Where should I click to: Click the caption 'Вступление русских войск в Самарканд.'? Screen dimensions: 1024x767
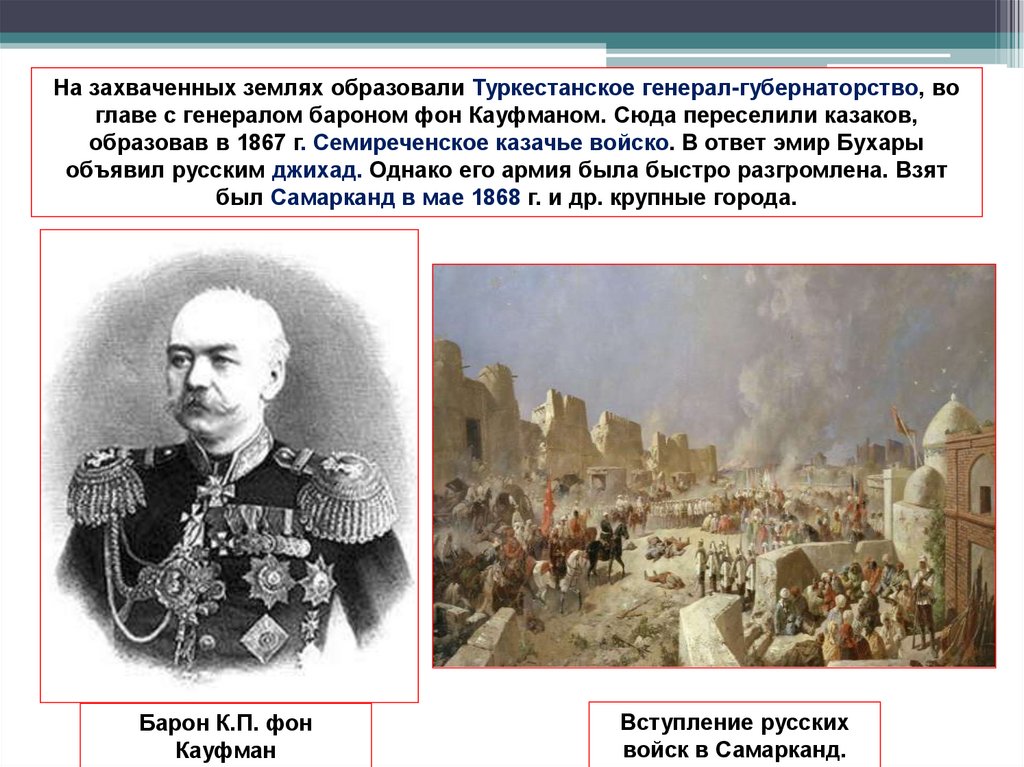[x=734, y=735]
